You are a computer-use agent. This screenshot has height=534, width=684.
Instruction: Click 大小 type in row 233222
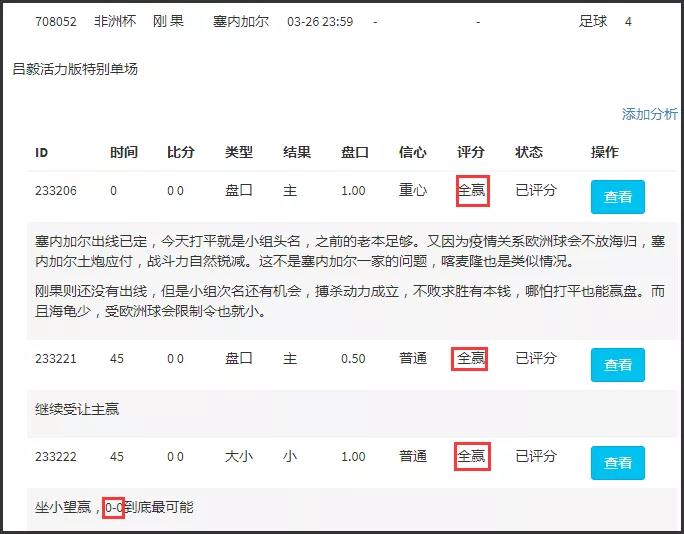239,456
